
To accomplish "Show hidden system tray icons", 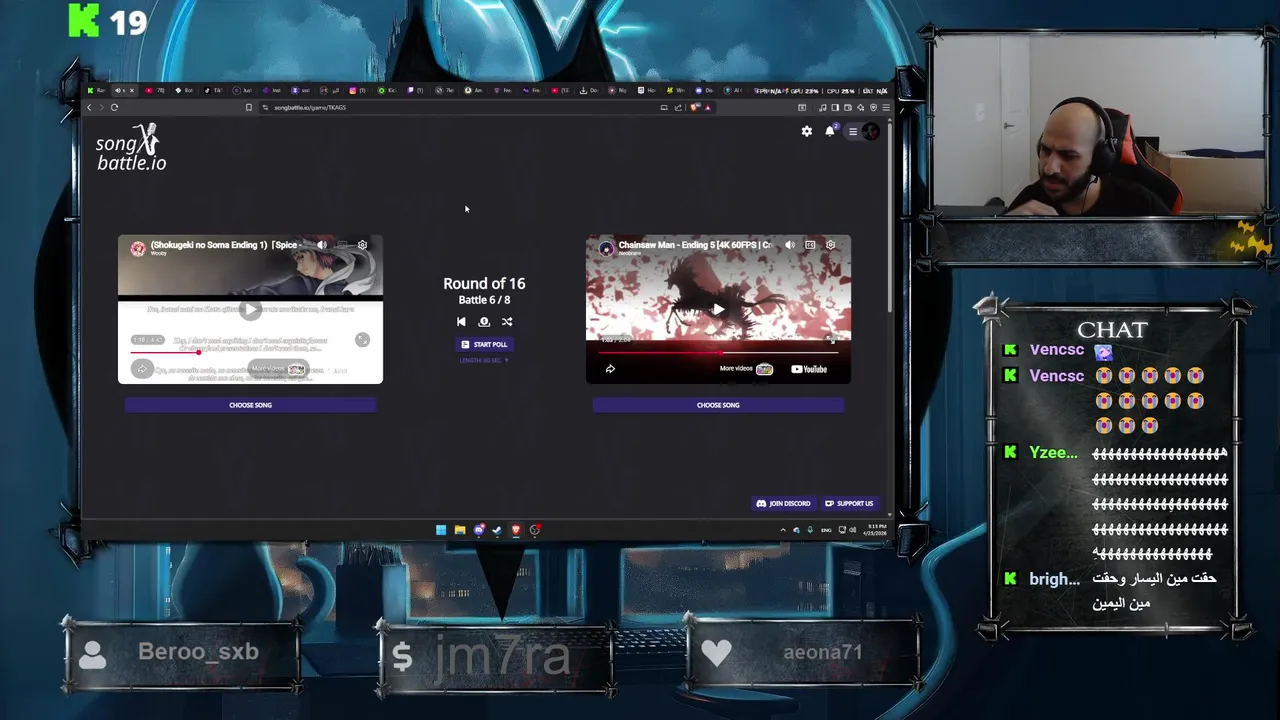I will coord(783,530).
